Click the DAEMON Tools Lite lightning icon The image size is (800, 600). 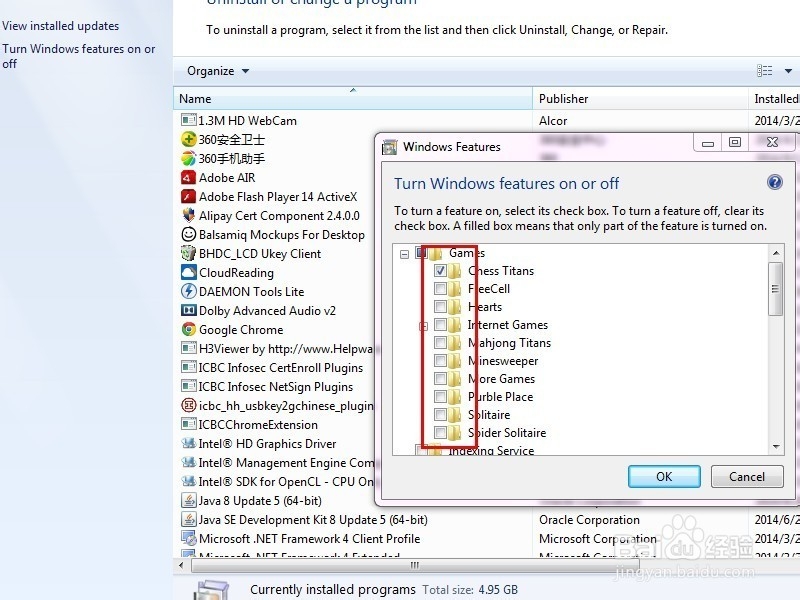(189, 291)
